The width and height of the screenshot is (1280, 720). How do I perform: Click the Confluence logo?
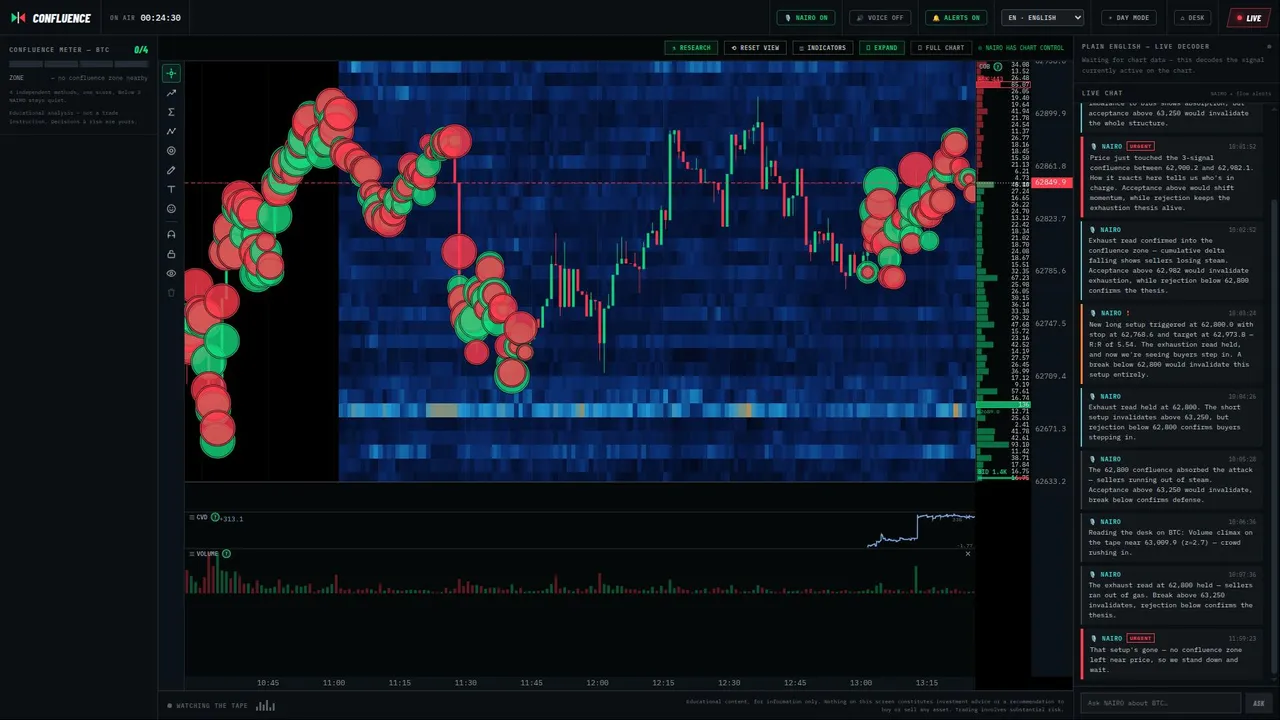coord(50,18)
